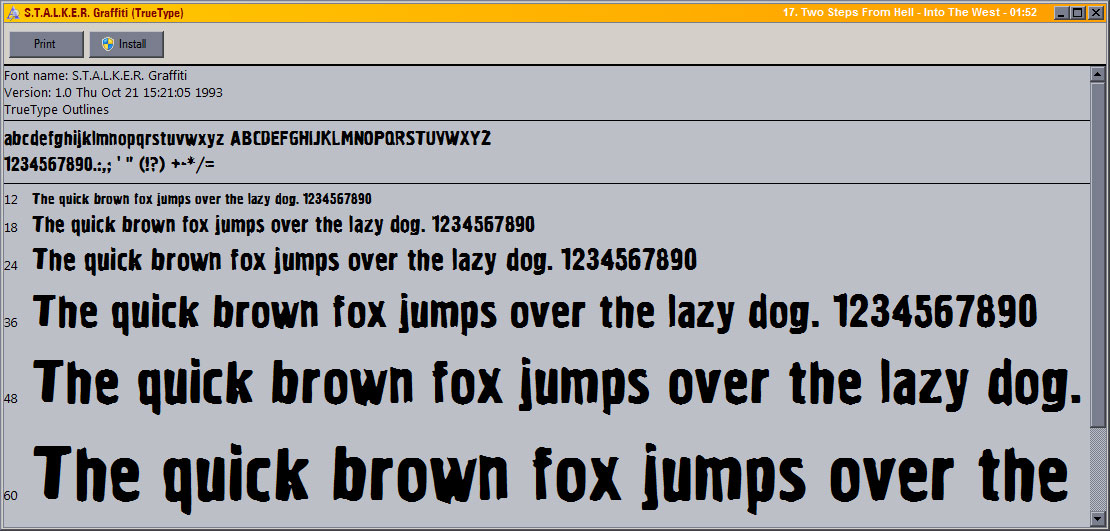This screenshot has height=531, width=1110.
Task: Minimize the font viewer window
Action: tap(1062, 13)
